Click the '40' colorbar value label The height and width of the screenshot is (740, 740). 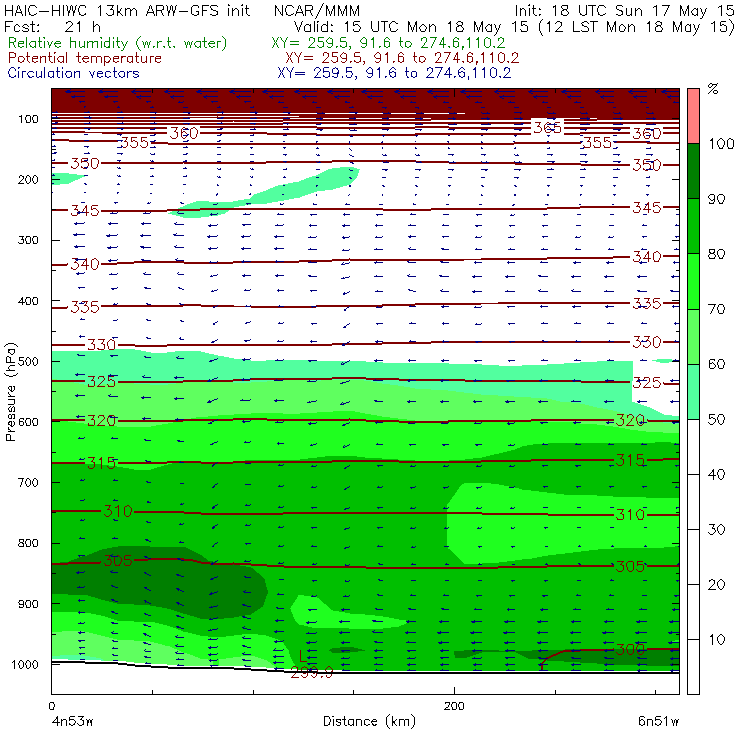716,474
